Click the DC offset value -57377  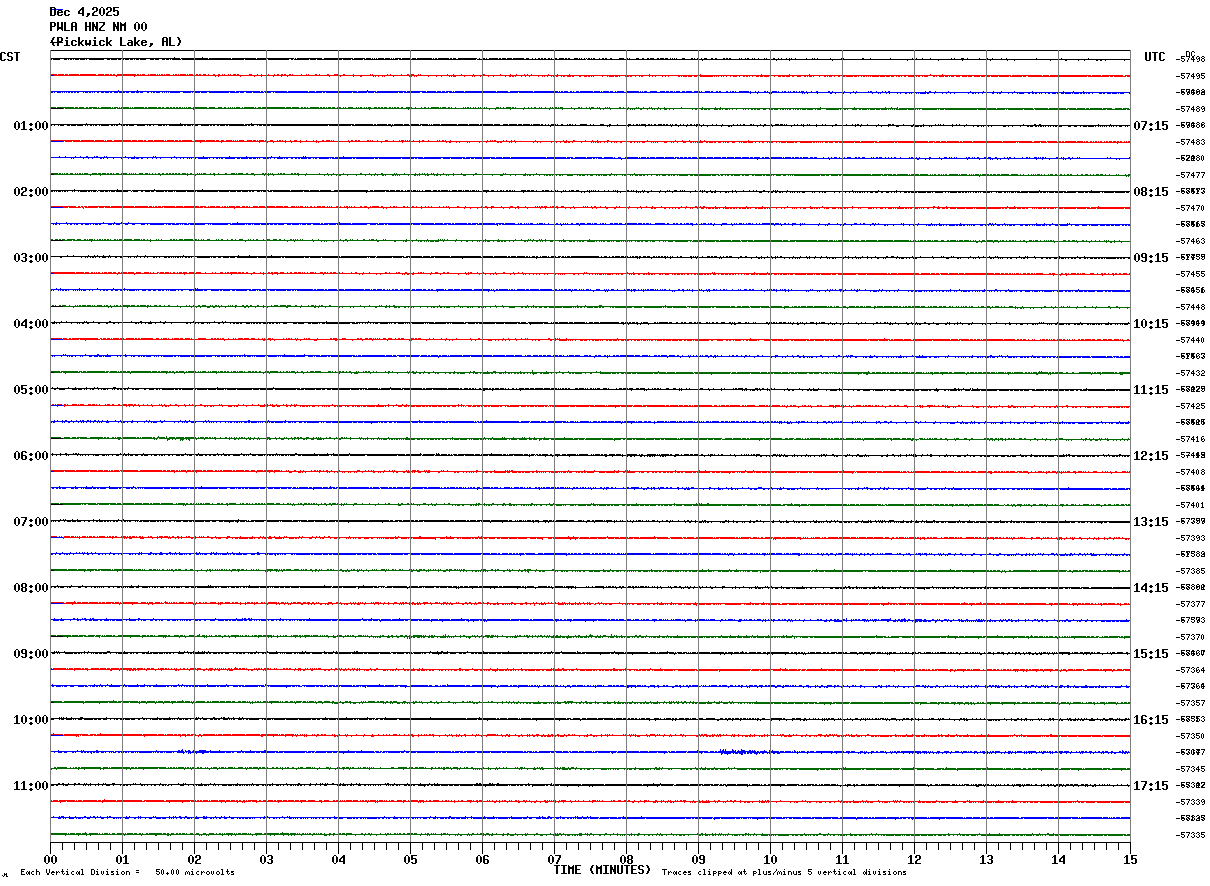tap(1191, 604)
